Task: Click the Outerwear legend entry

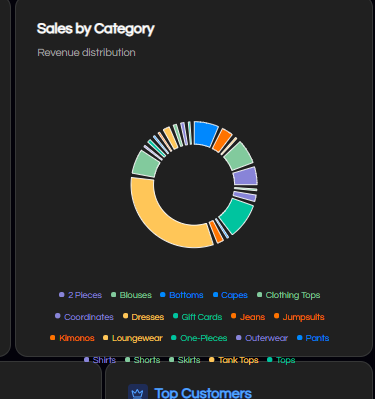Action: [262, 338]
